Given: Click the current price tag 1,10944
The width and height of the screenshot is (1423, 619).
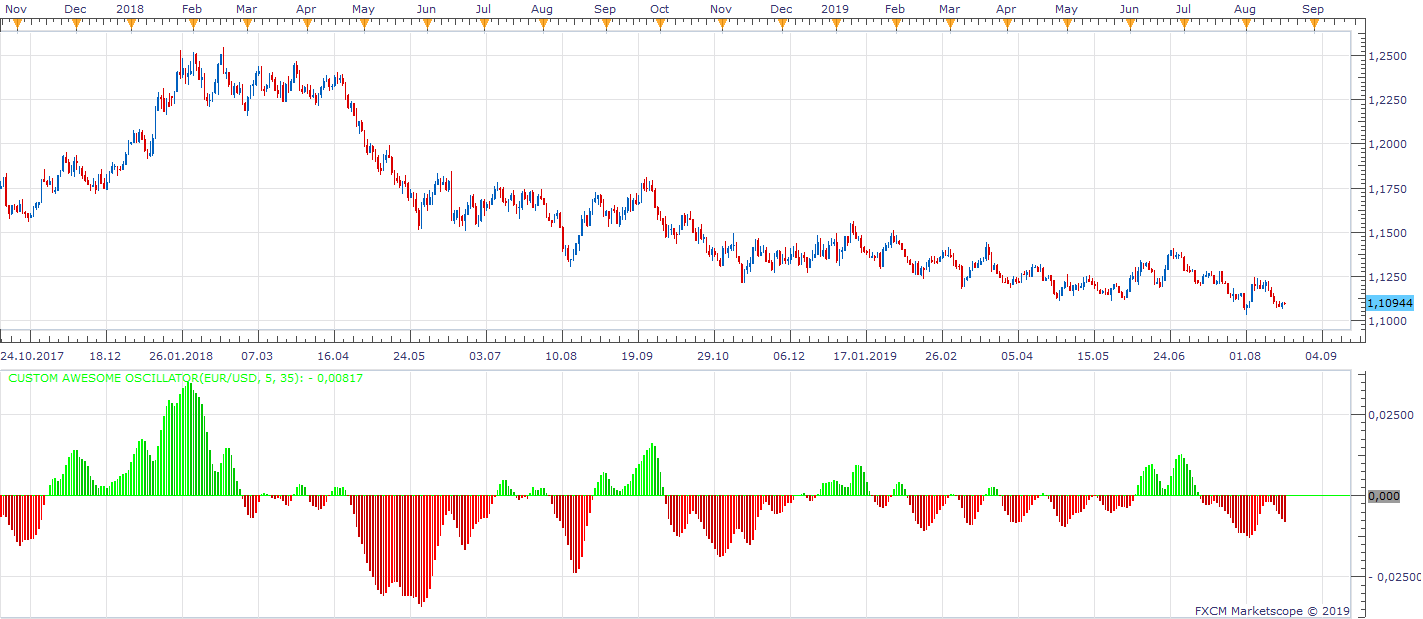Looking at the screenshot, I should [x=1389, y=303].
